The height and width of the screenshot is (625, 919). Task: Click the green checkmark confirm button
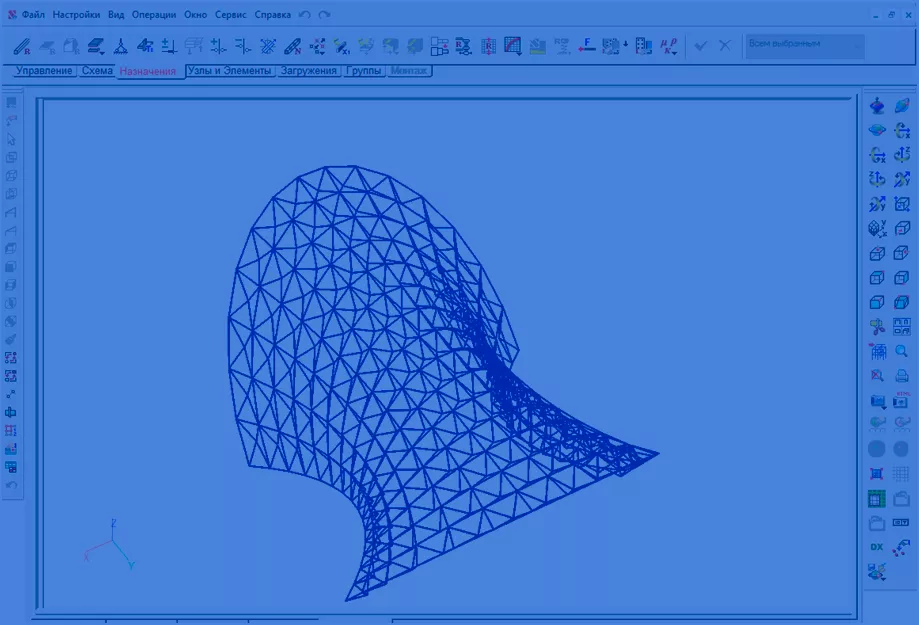pyautogui.click(x=700, y=46)
